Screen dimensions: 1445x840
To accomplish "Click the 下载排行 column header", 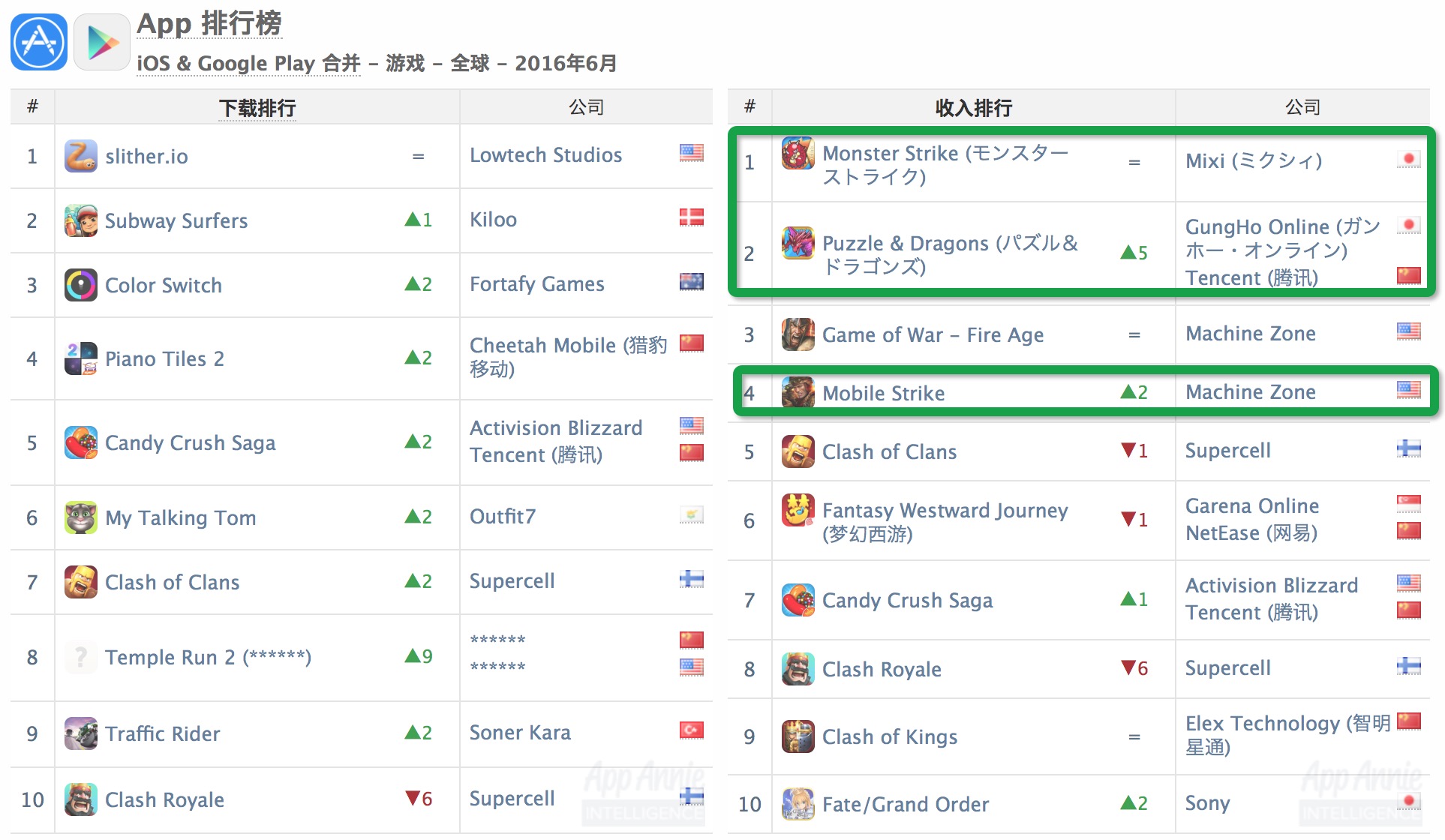I will [x=257, y=108].
